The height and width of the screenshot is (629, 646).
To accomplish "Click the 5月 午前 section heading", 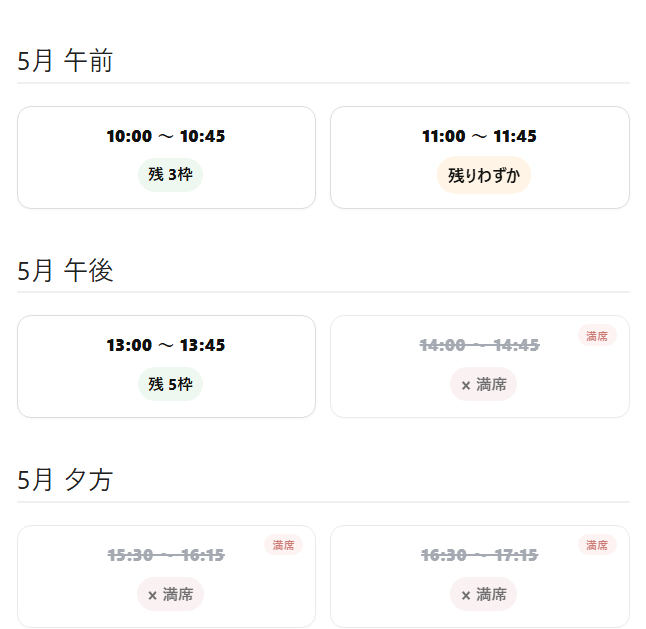I will [x=65, y=62].
